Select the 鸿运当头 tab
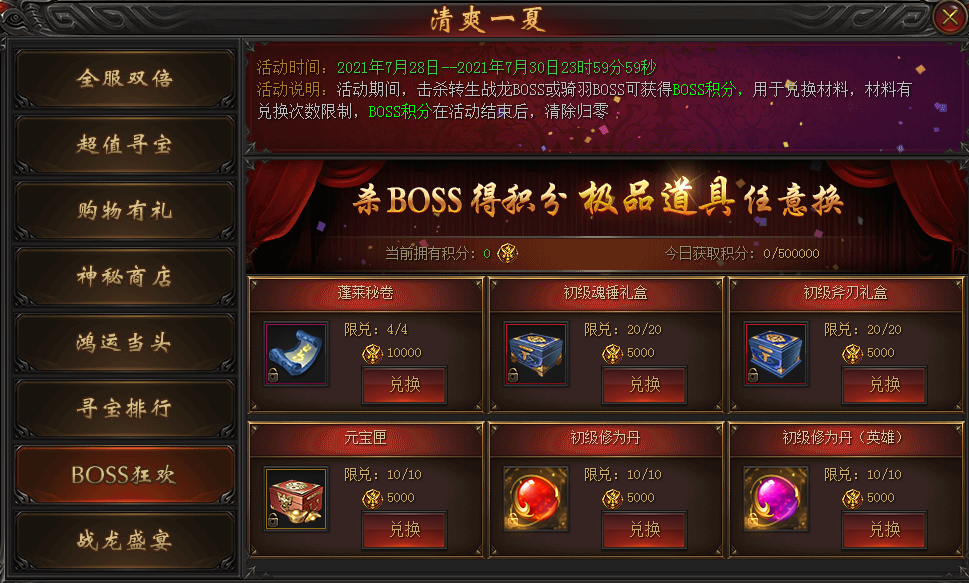The height and width of the screenshot is (583, 969). (x=125, y=343)
